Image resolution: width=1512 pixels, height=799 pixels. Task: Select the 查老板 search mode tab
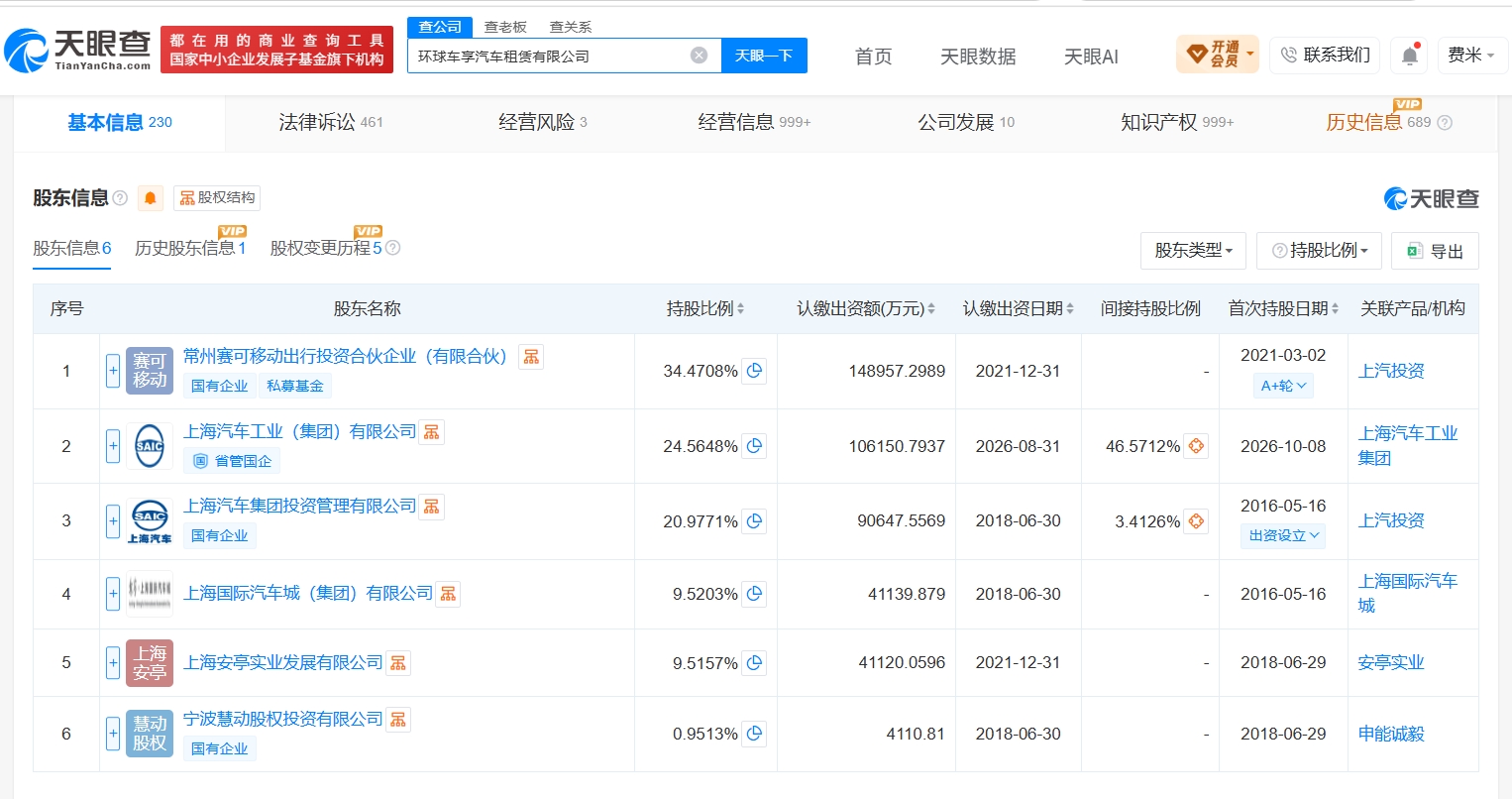[x=505, y=27]
